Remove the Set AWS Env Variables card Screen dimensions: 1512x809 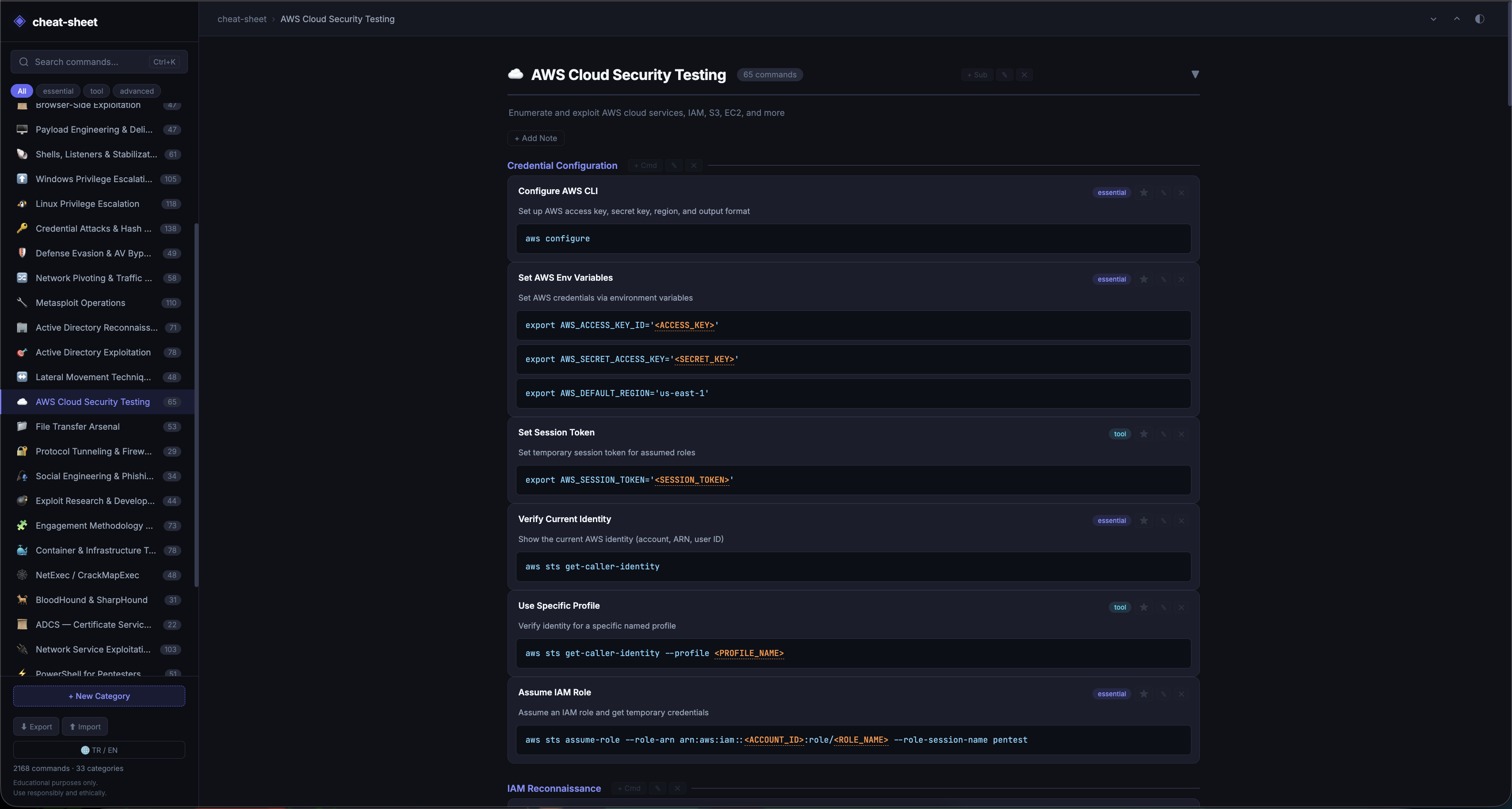[1182, 279]
